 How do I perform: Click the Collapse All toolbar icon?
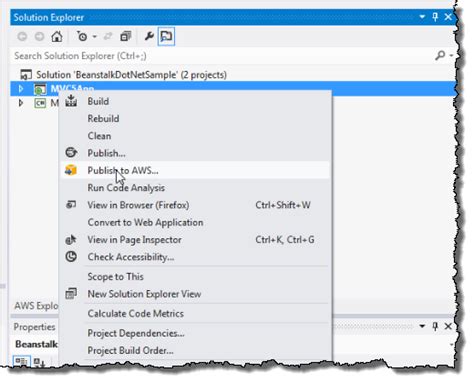126,36
